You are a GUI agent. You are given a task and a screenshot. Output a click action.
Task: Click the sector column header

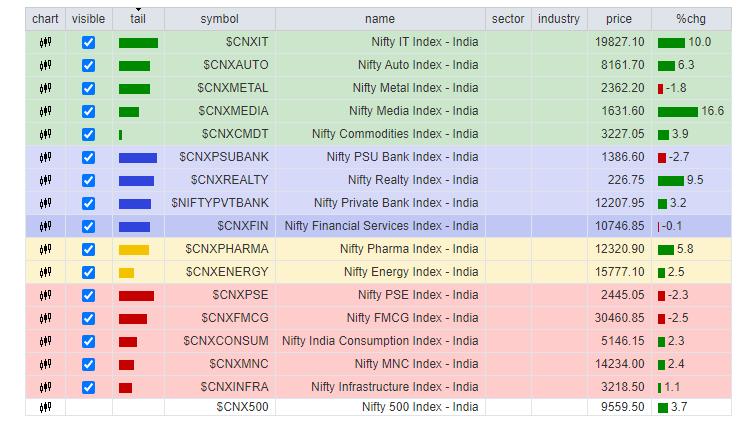click(508, 19)
